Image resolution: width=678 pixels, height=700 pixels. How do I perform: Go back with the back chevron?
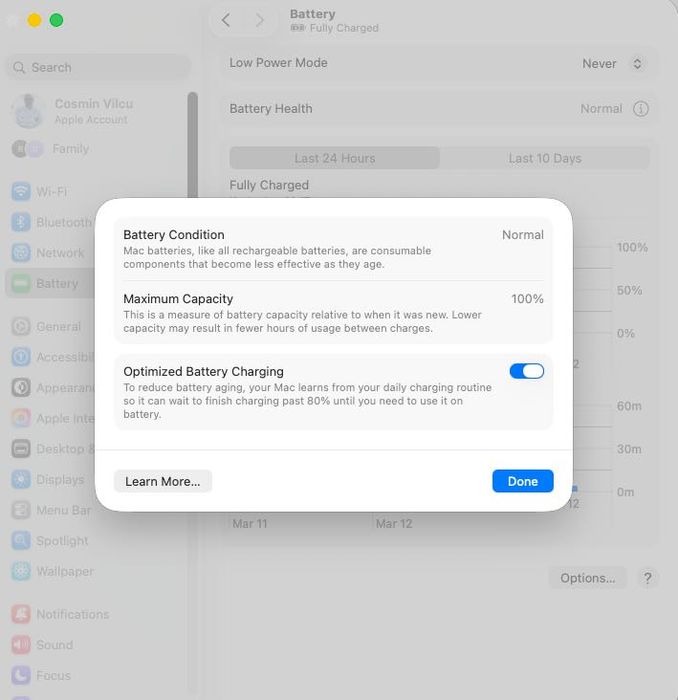point(226,20)
